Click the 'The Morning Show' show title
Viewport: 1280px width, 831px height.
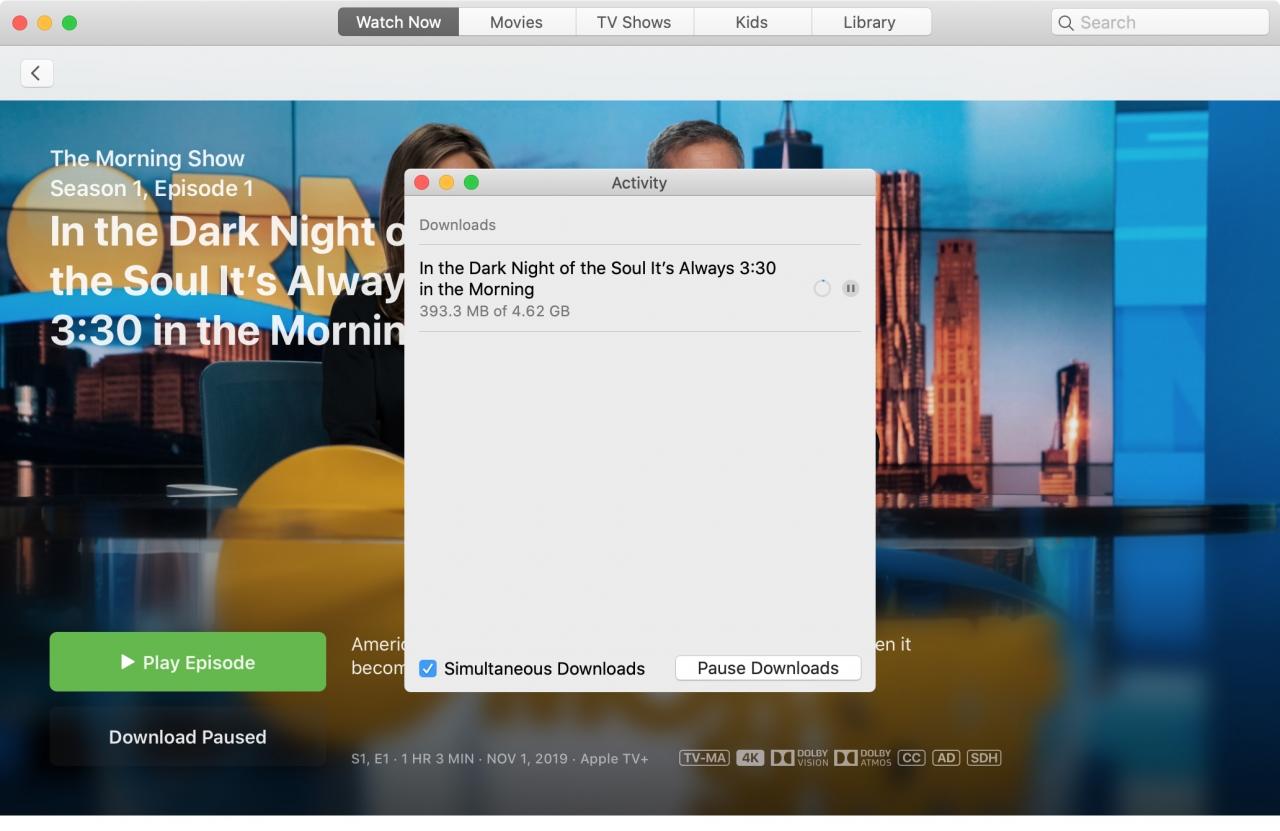(x=147, y=158)
